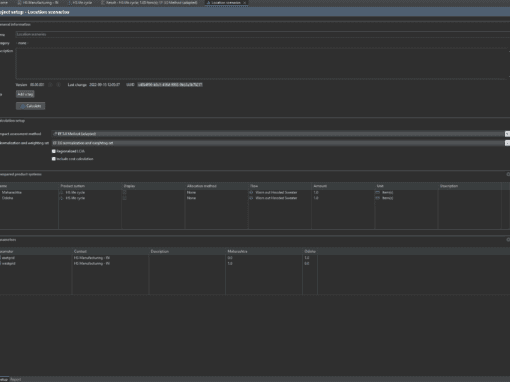Click the Name input field

coord(263,34)
